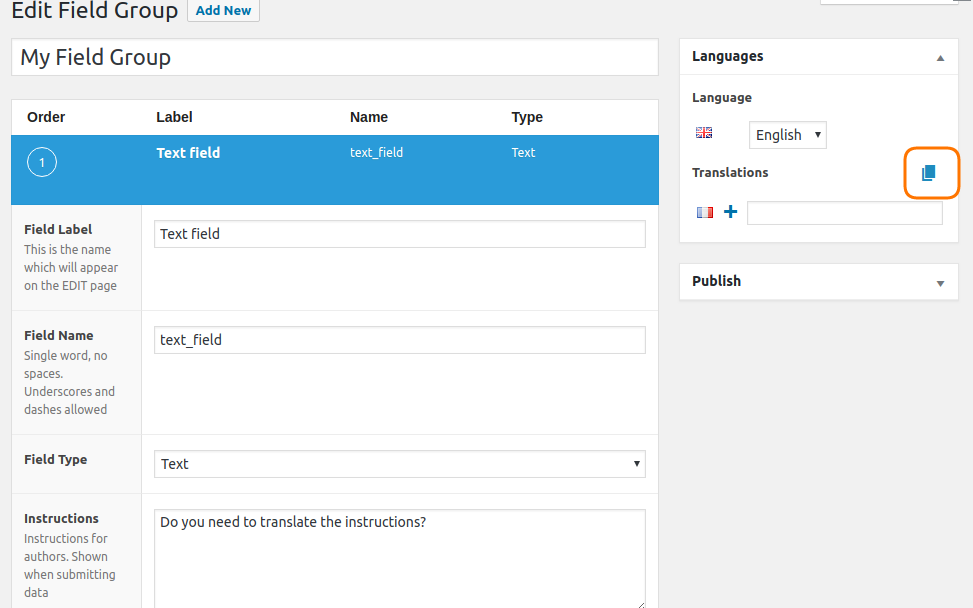Click the Field Label input box
The image size is (973, 608).
400,234
